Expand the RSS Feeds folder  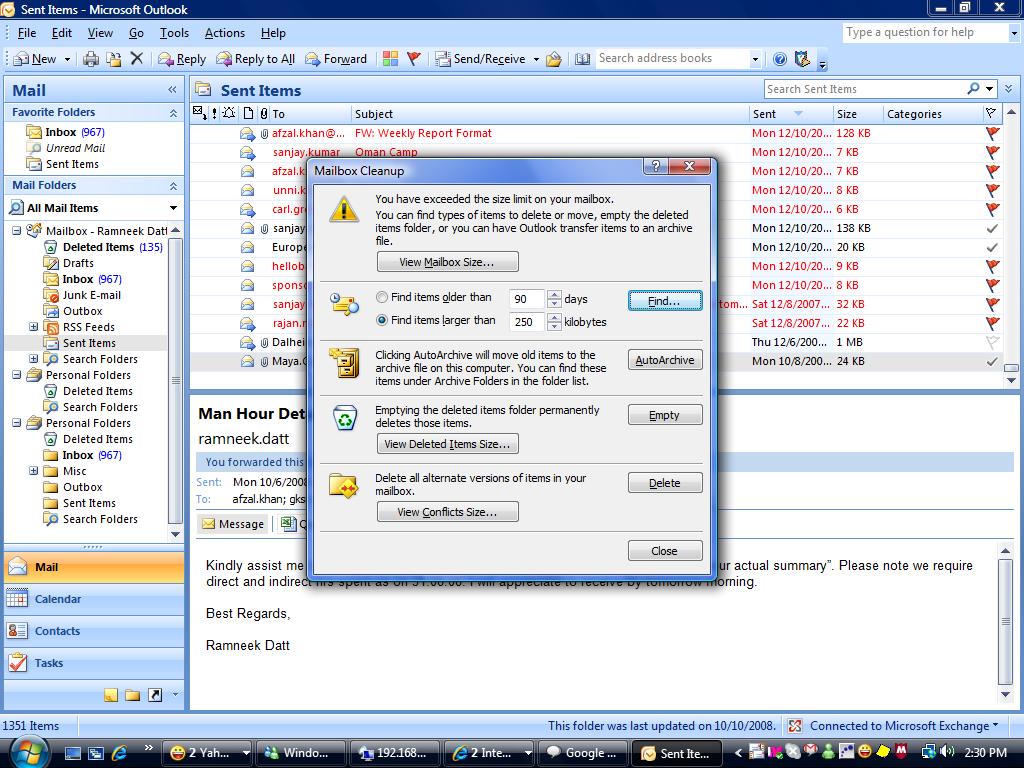(x=34, y=327)
